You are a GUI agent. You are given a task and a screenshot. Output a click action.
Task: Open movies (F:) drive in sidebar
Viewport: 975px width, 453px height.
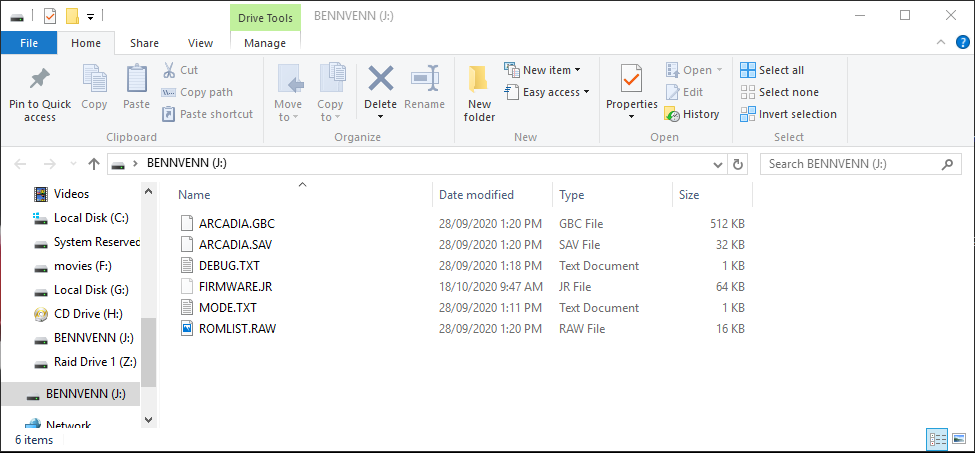[x=82, y=266]
